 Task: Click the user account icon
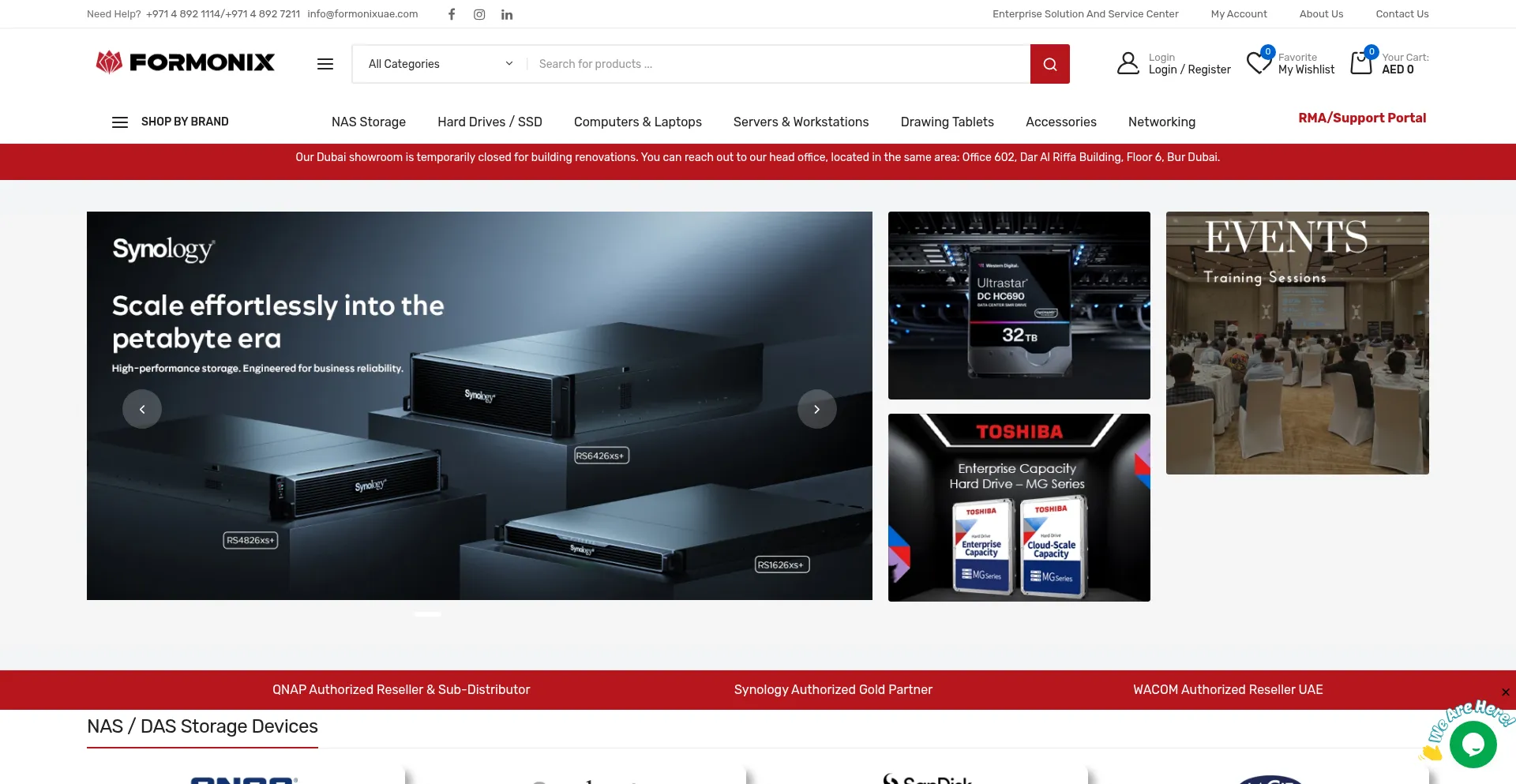click(1128, 63)
